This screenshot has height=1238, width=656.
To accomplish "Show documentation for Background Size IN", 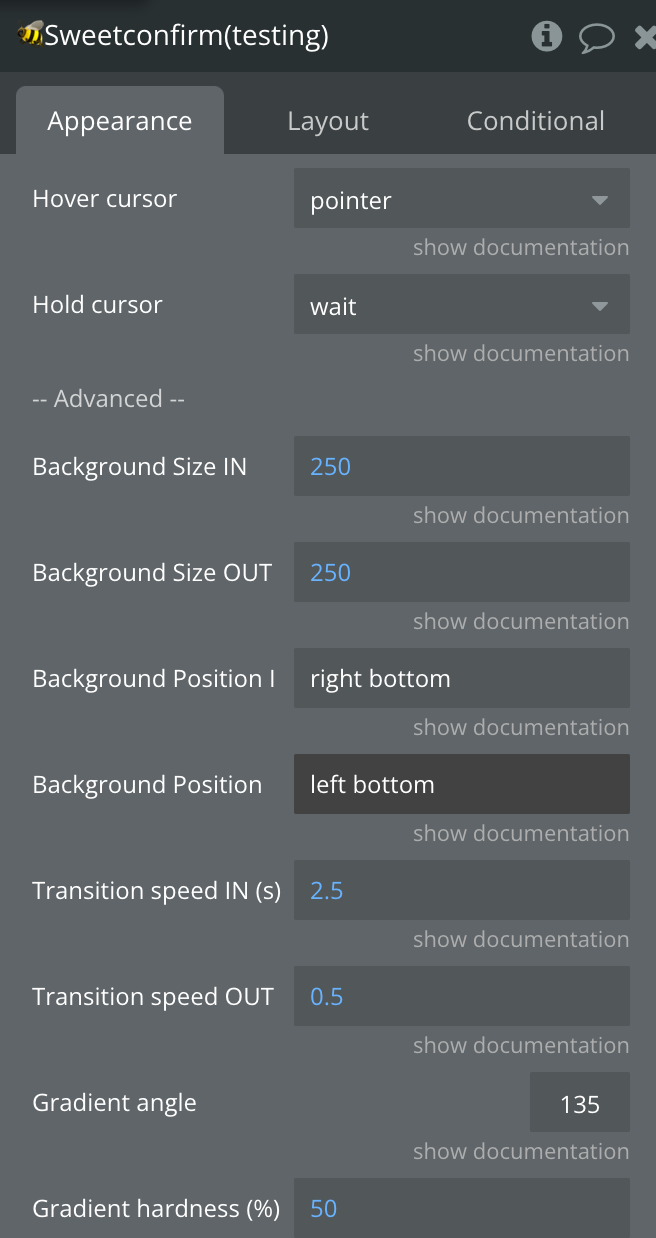I will [x=521, y=515].
